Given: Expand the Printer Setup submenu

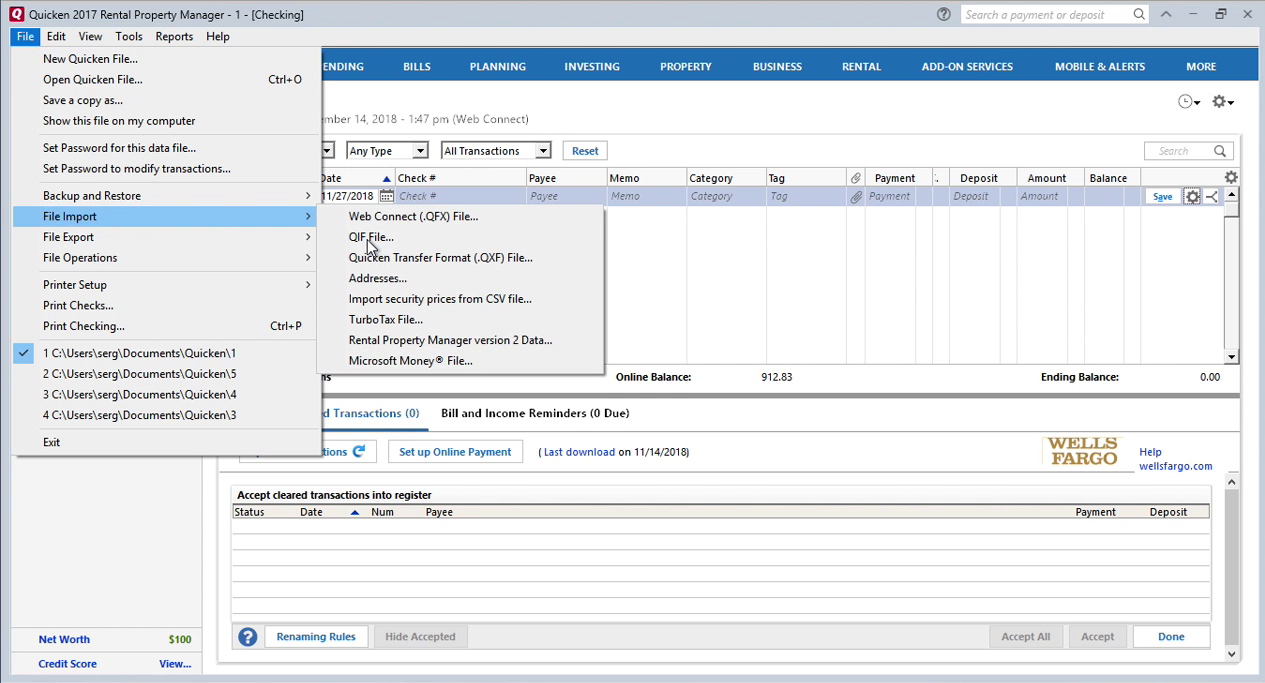Looking at the screenshot, I should 166,285.
